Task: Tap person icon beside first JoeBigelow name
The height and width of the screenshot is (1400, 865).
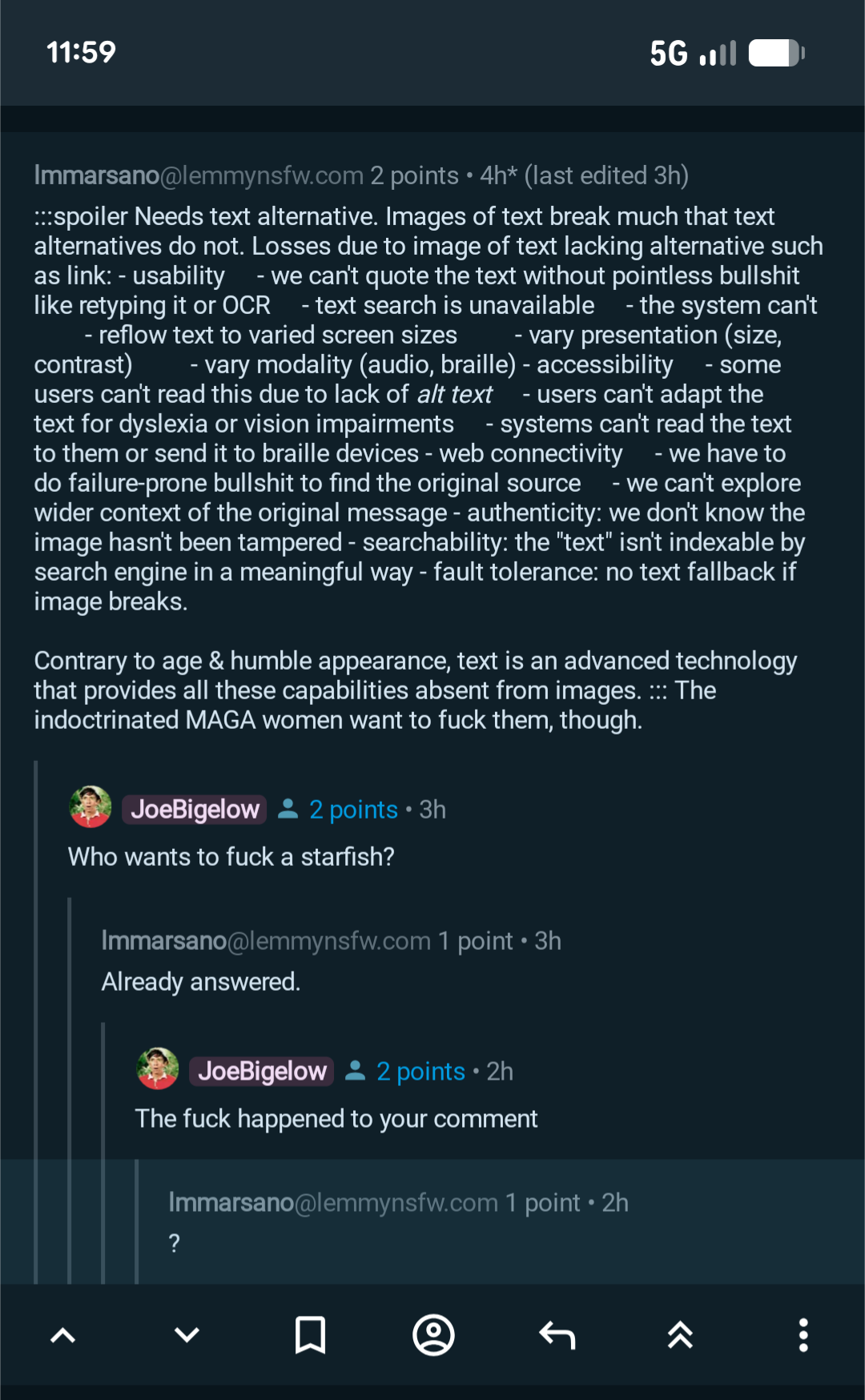Action: click(x=288, y=810)
